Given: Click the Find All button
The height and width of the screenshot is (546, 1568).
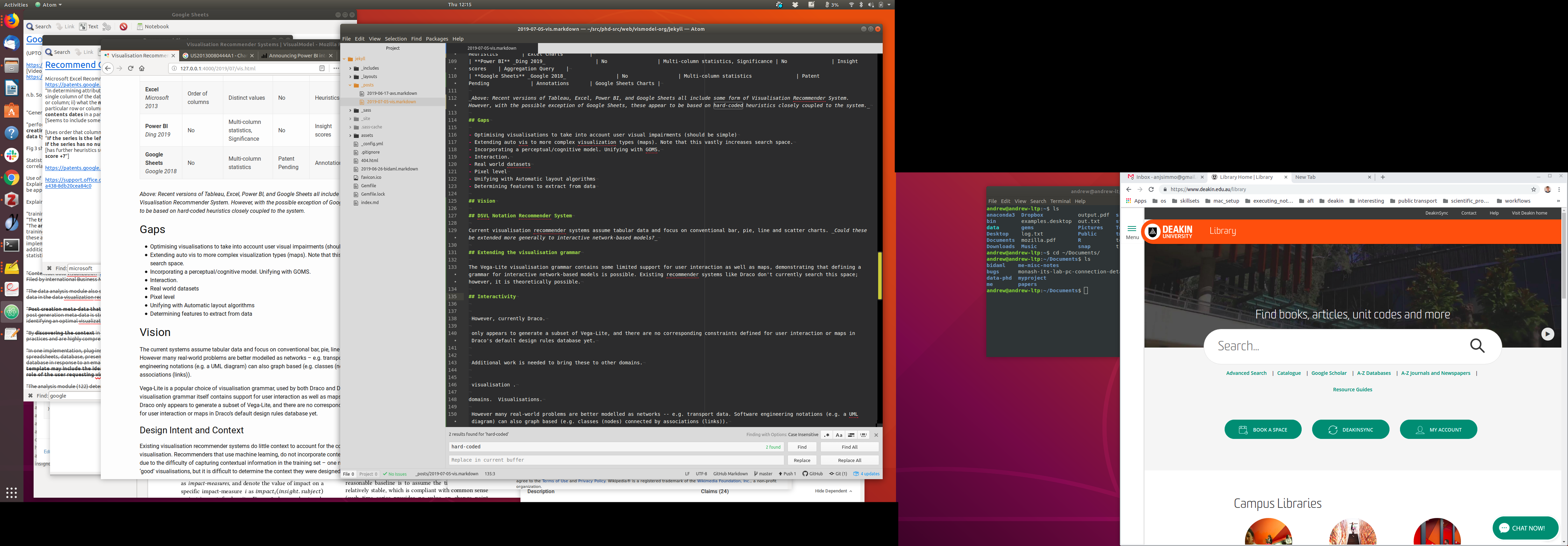Looking at the screenshot, I should (x=849, y=447).
